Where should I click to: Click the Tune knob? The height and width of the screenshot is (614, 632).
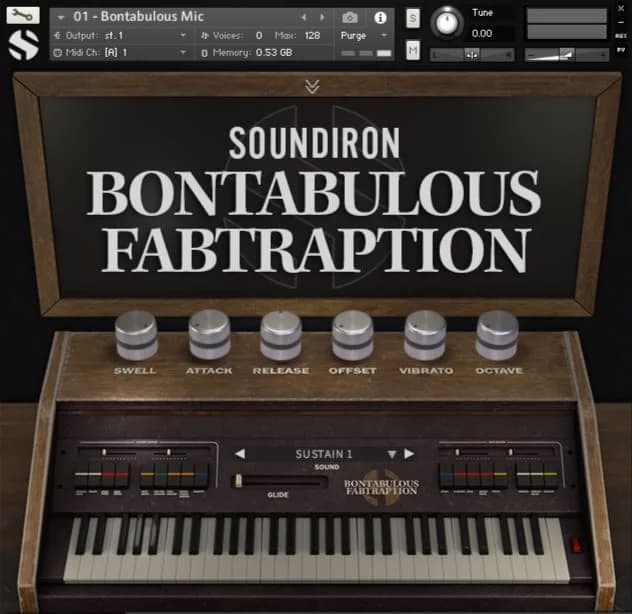(x=446, y=23)
